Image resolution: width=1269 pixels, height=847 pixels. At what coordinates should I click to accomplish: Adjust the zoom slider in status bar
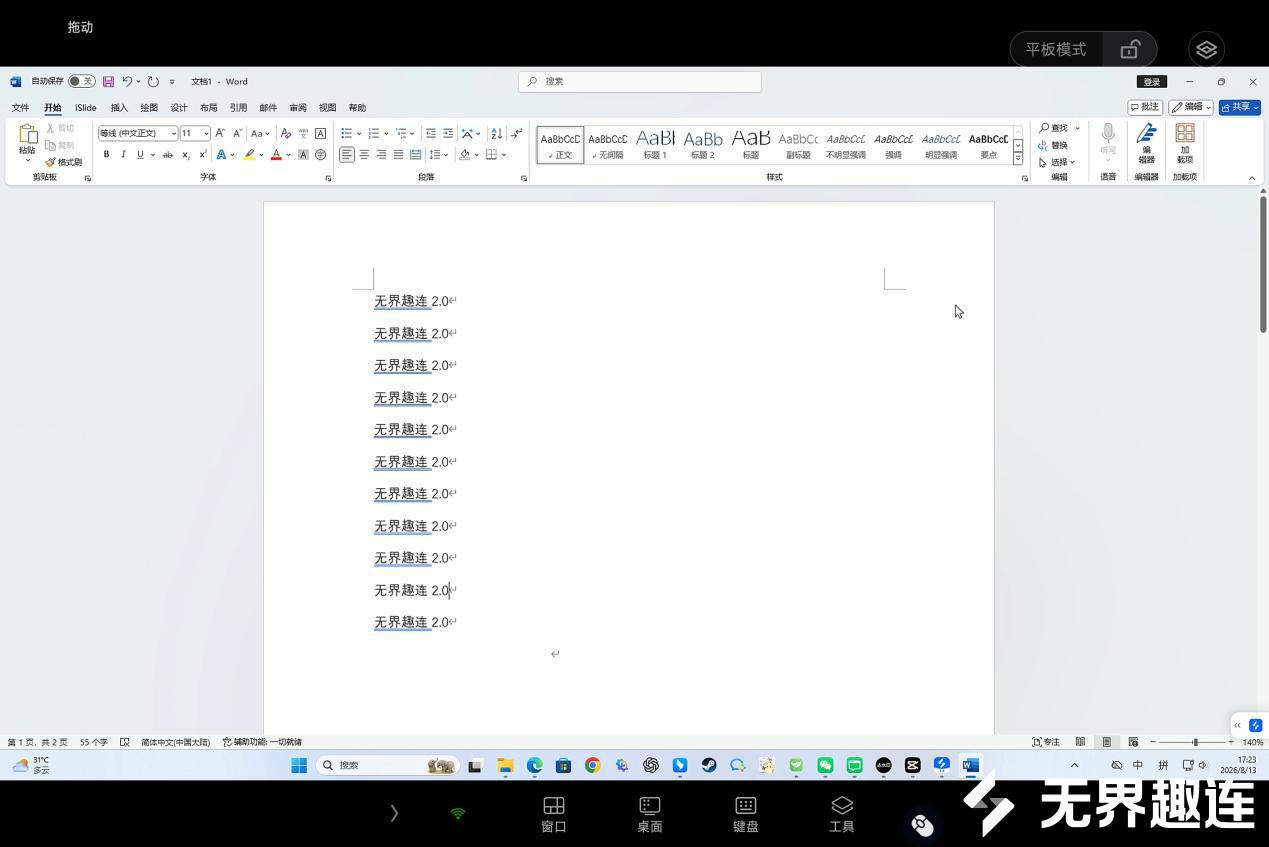point(1195,742)
